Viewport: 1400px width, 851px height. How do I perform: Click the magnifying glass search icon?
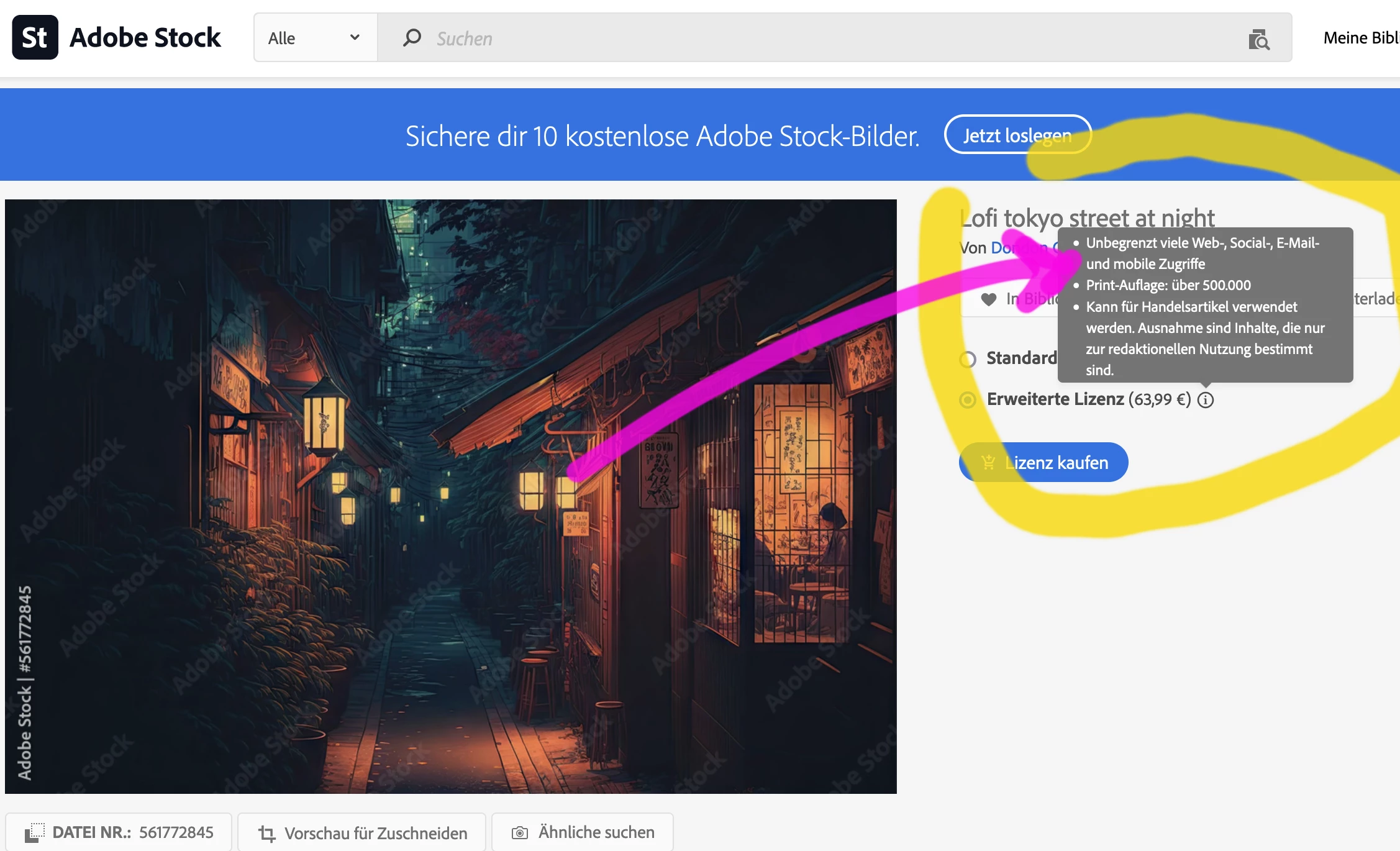[x=412, y=38]
